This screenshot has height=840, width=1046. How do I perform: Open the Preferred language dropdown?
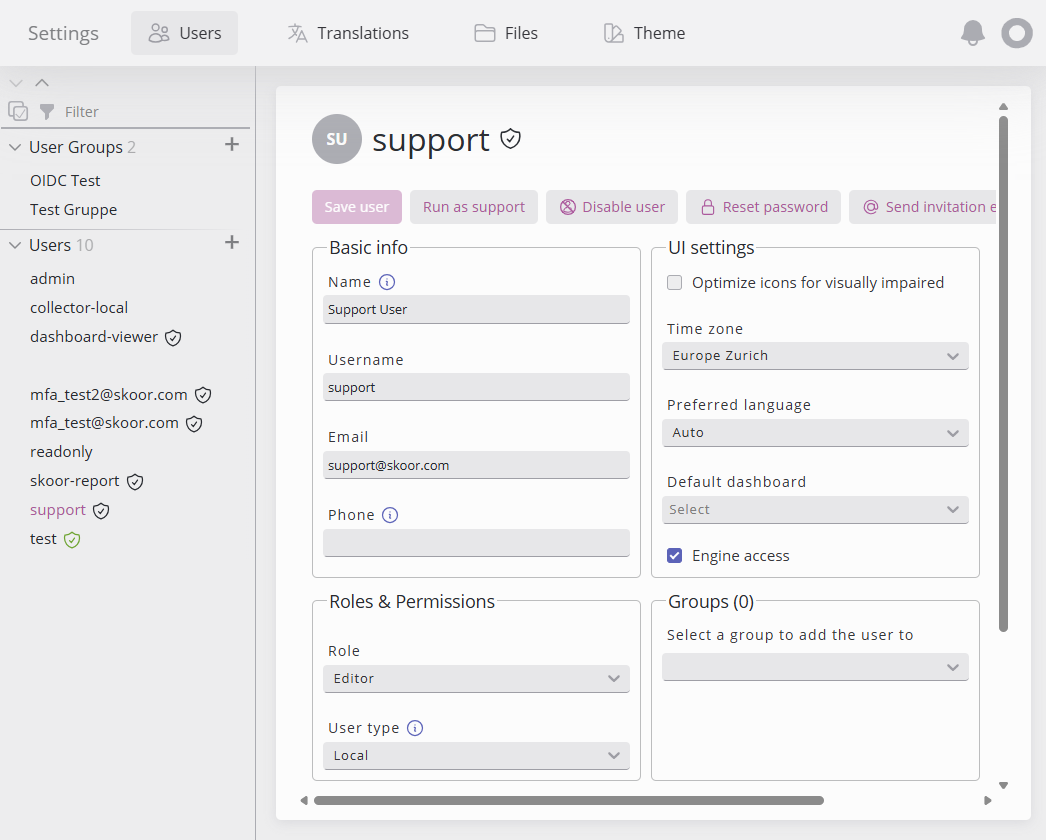tap(815, 433)
